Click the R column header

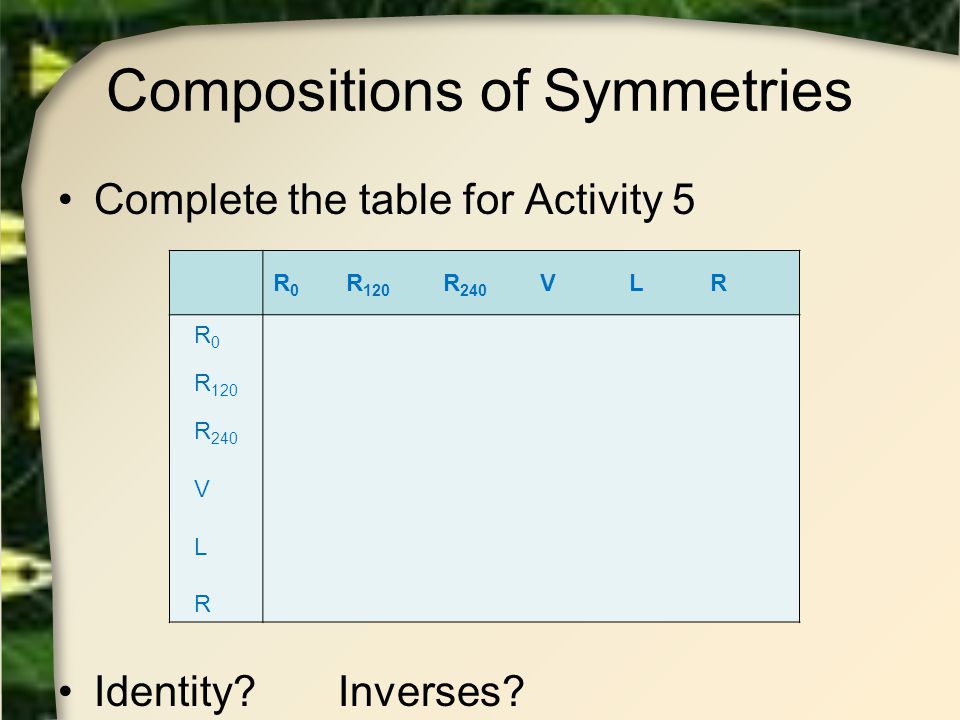[x=718, y=283]
